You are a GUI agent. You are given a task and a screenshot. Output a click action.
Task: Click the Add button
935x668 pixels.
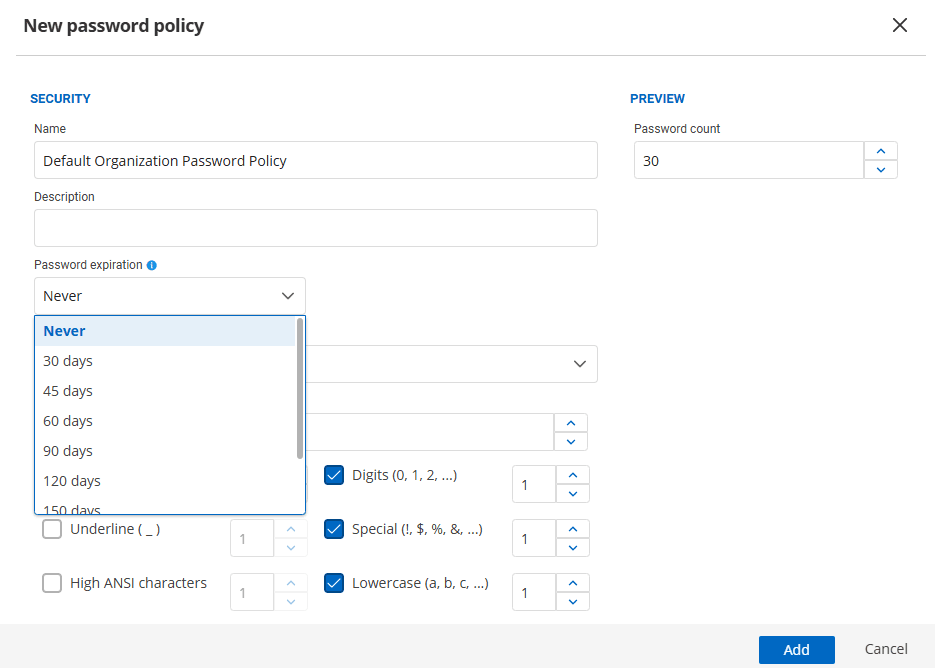[796, 649]
